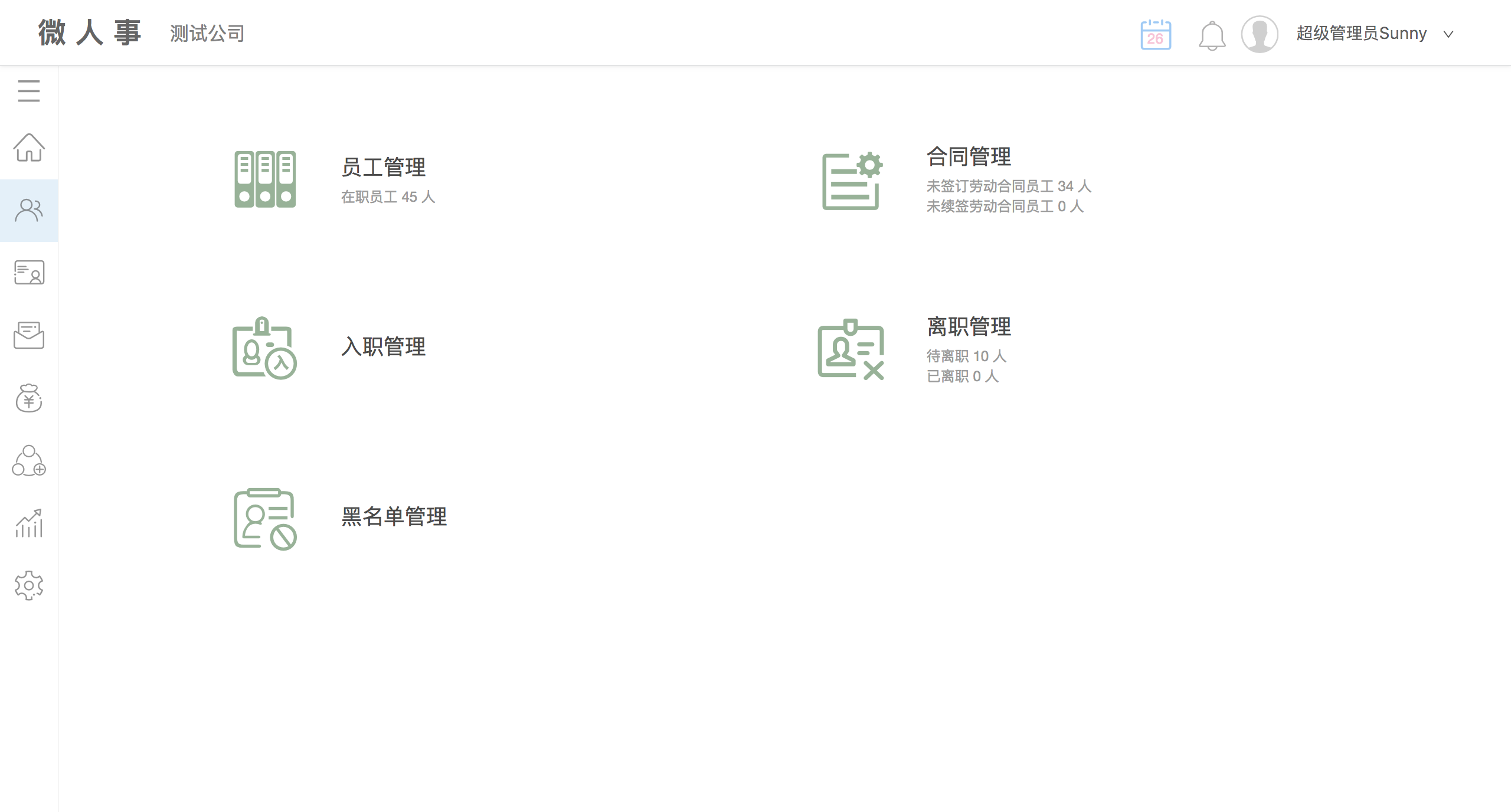The image size is (1511, 812).
Task: Open 离职管理 resignation management
Action: (969, 327)
